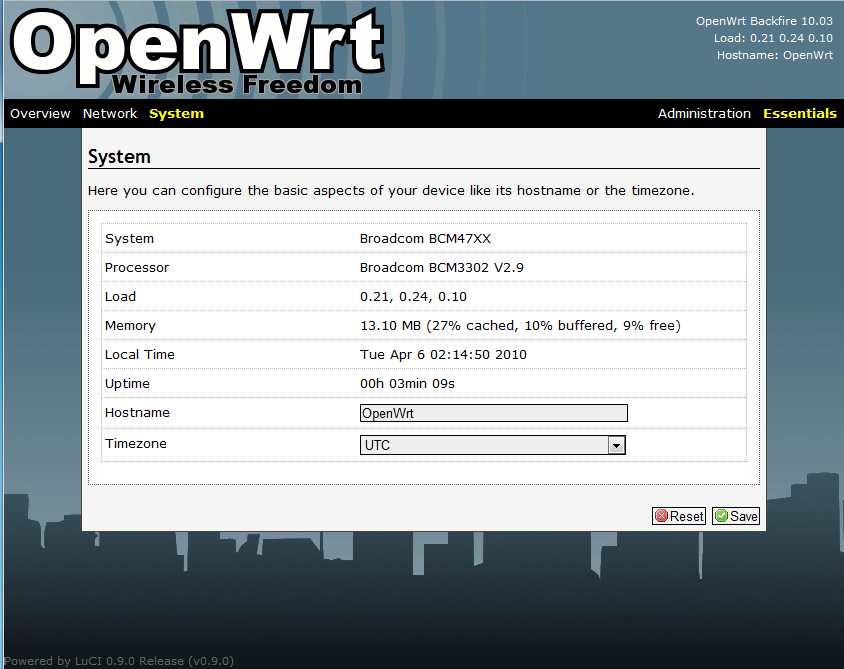Click the Powered by LuCI footer link
844x669 pixels.
118,661
